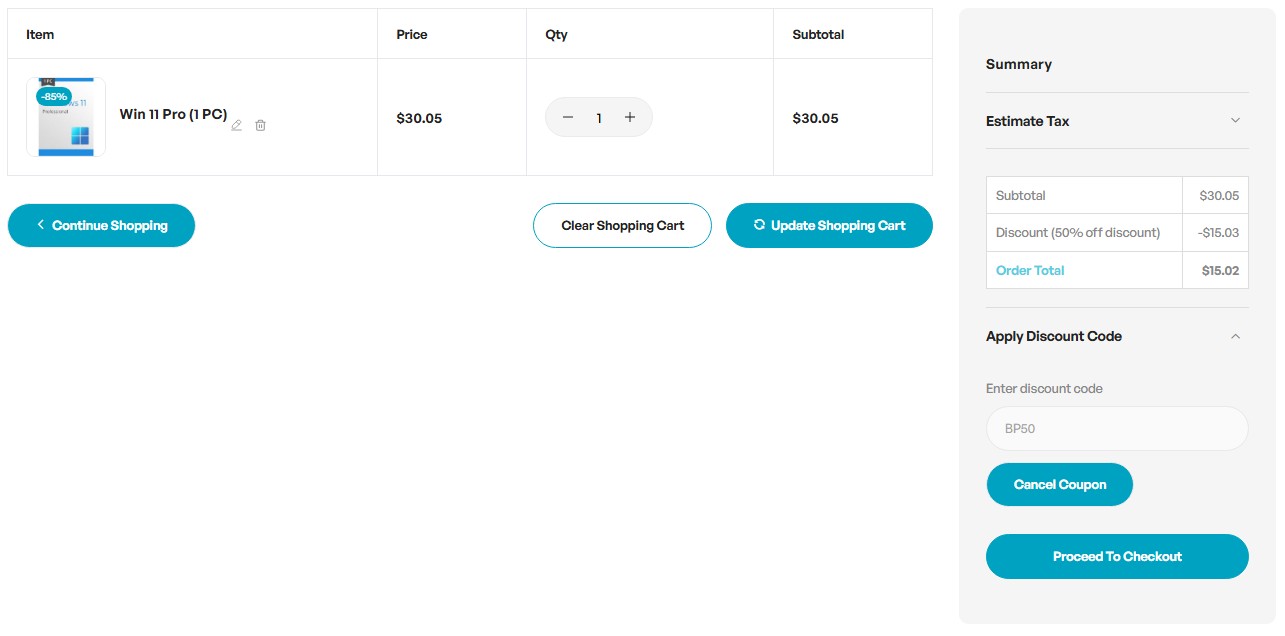The width and height of the screenshot is (1285, 636).
Task: Decrease quantity with the minus button
Action: [x=568, y=118]
